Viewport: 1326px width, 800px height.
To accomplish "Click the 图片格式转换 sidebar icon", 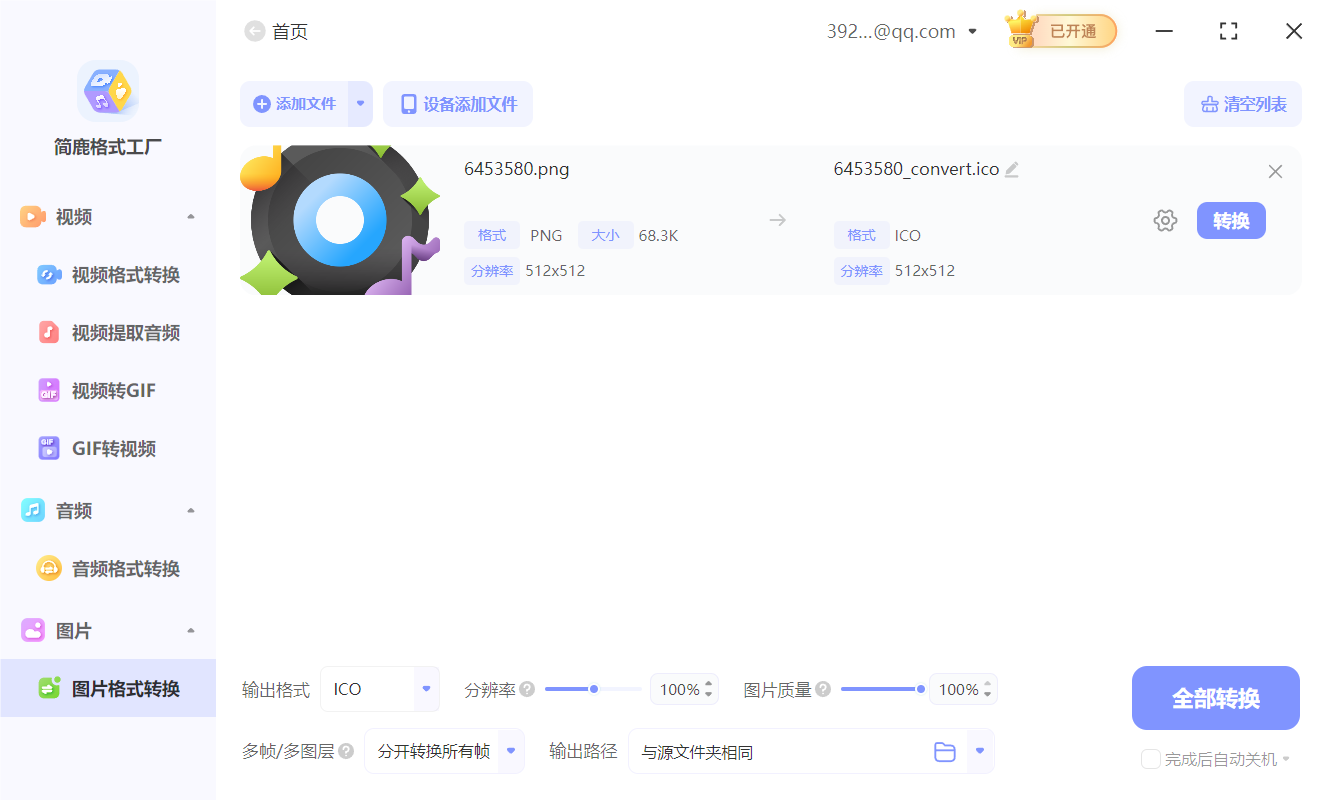I will [49, 688].
